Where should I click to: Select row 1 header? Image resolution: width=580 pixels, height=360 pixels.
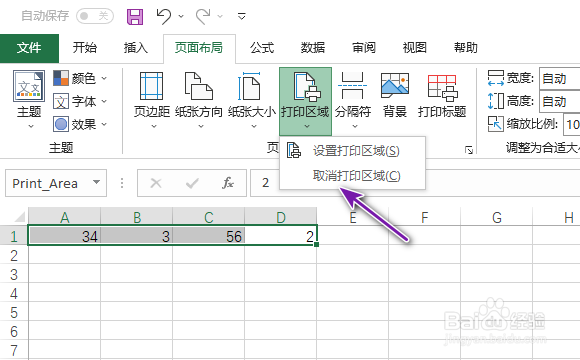pyautogui.click(x=14, y=236)
